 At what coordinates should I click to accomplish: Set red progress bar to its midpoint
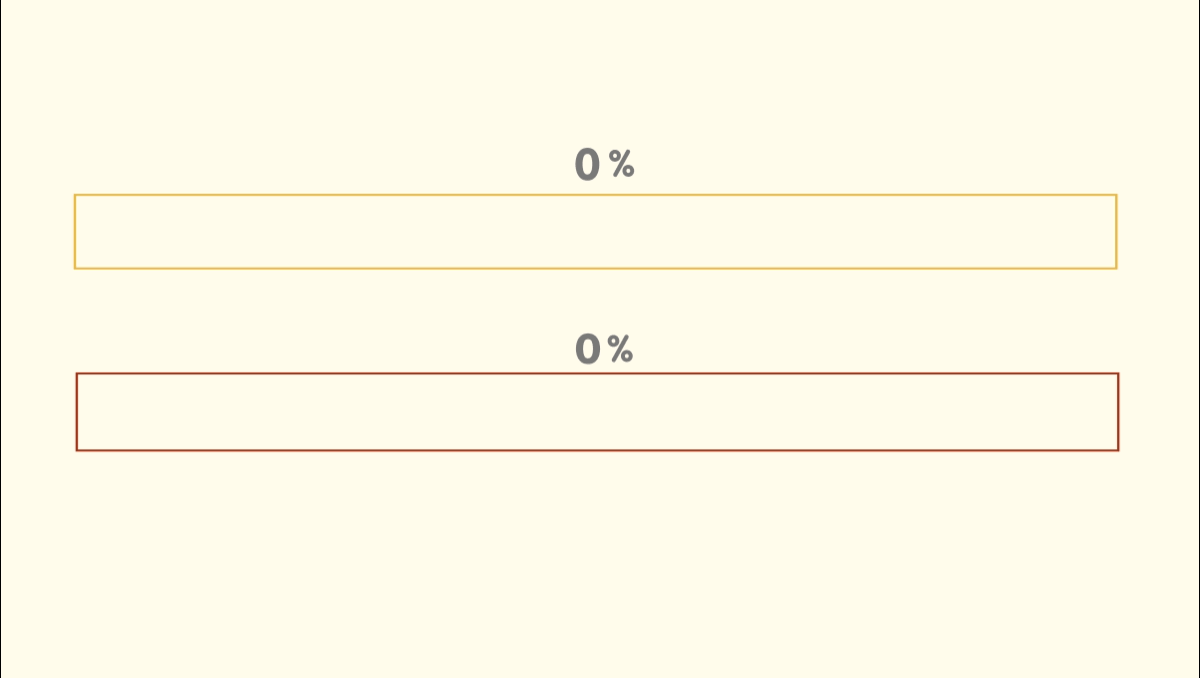pyautogui.click(x=597, y=412)
